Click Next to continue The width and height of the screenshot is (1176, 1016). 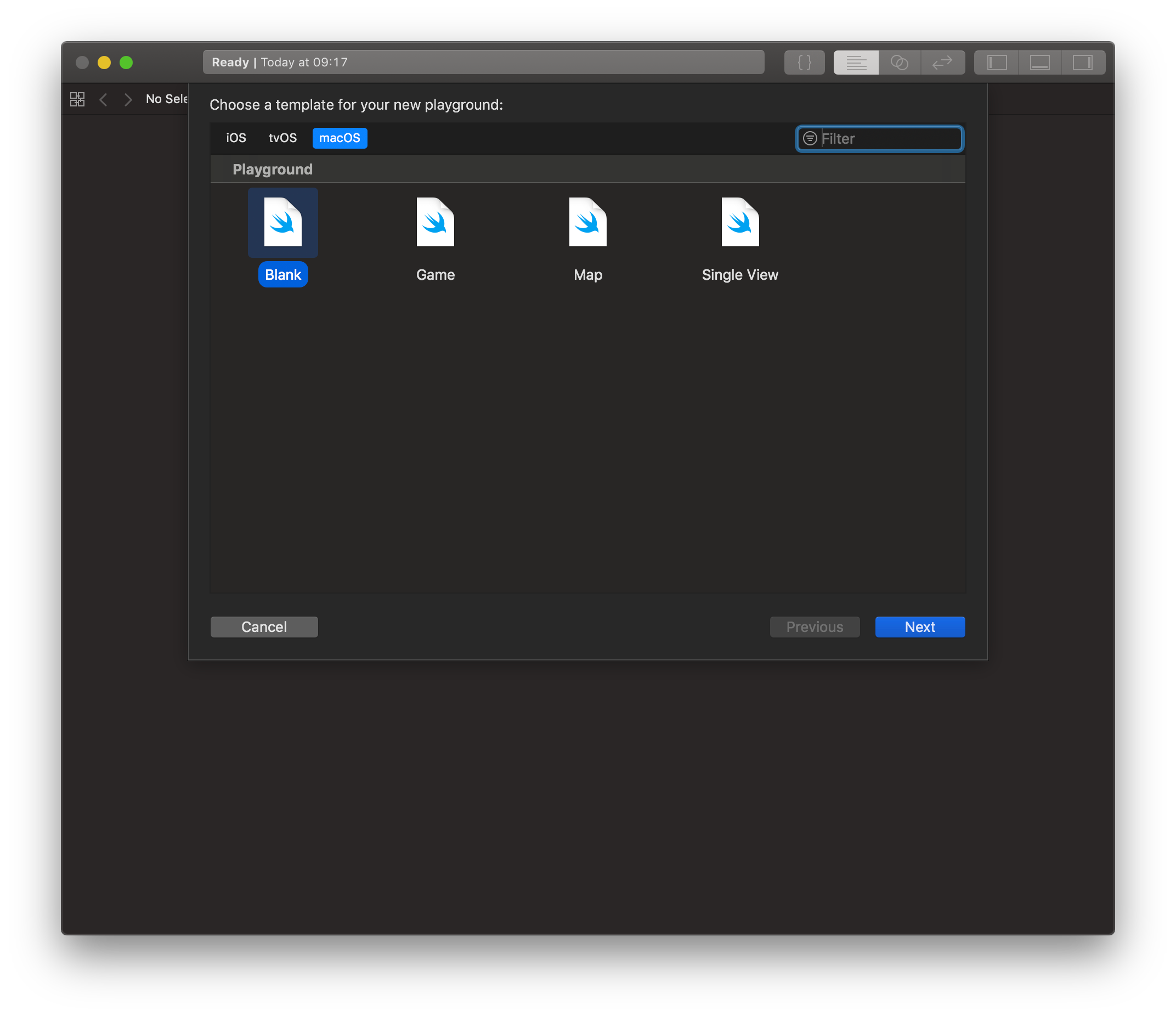point(919,626)
